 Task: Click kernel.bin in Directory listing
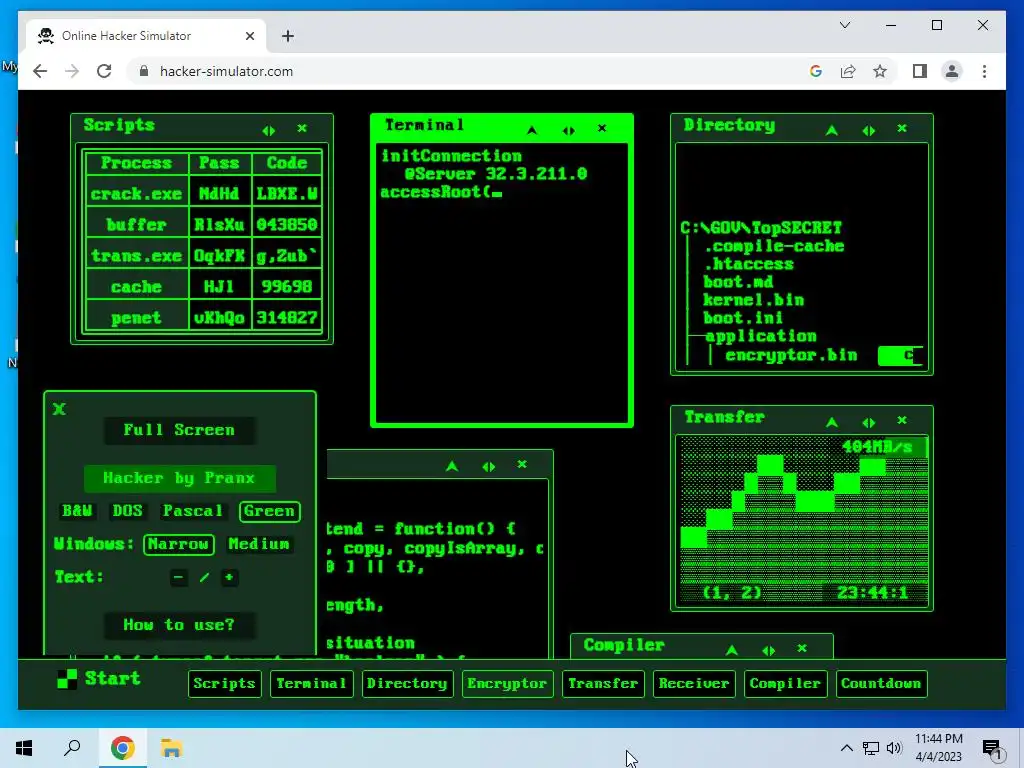click(753, 300)
